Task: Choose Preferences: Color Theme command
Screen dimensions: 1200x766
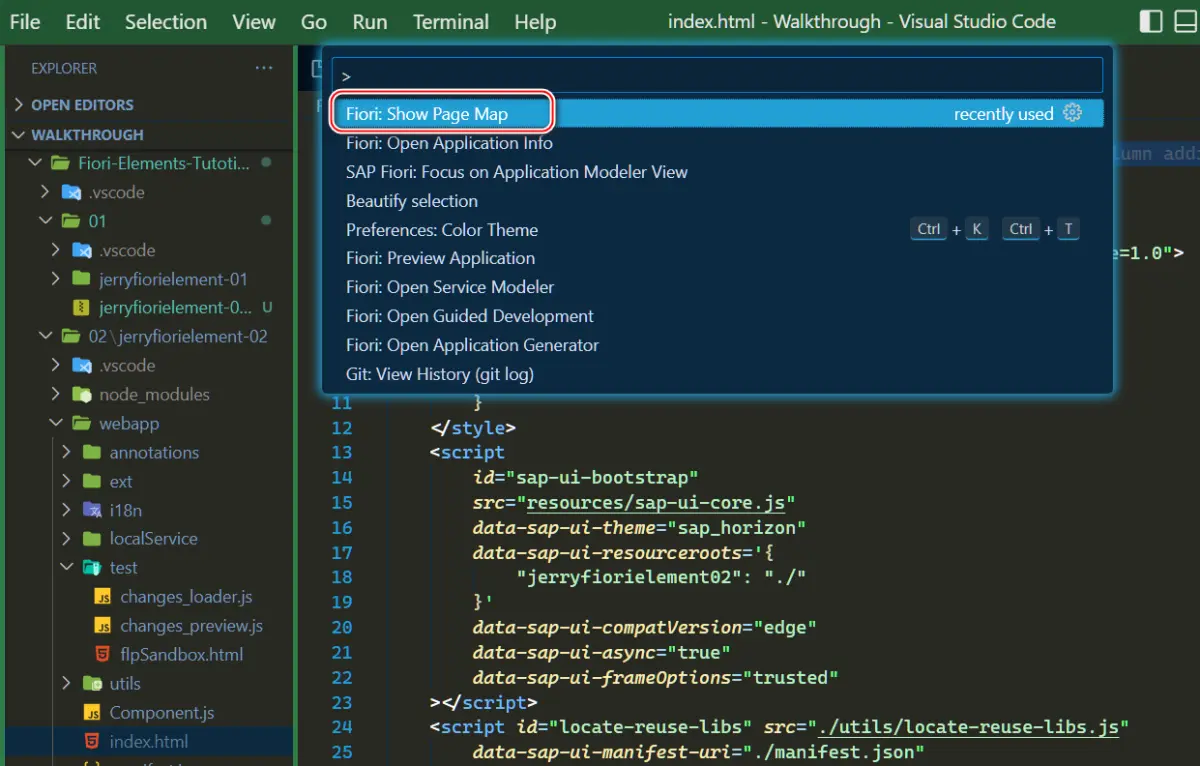Action: point(717,229)
